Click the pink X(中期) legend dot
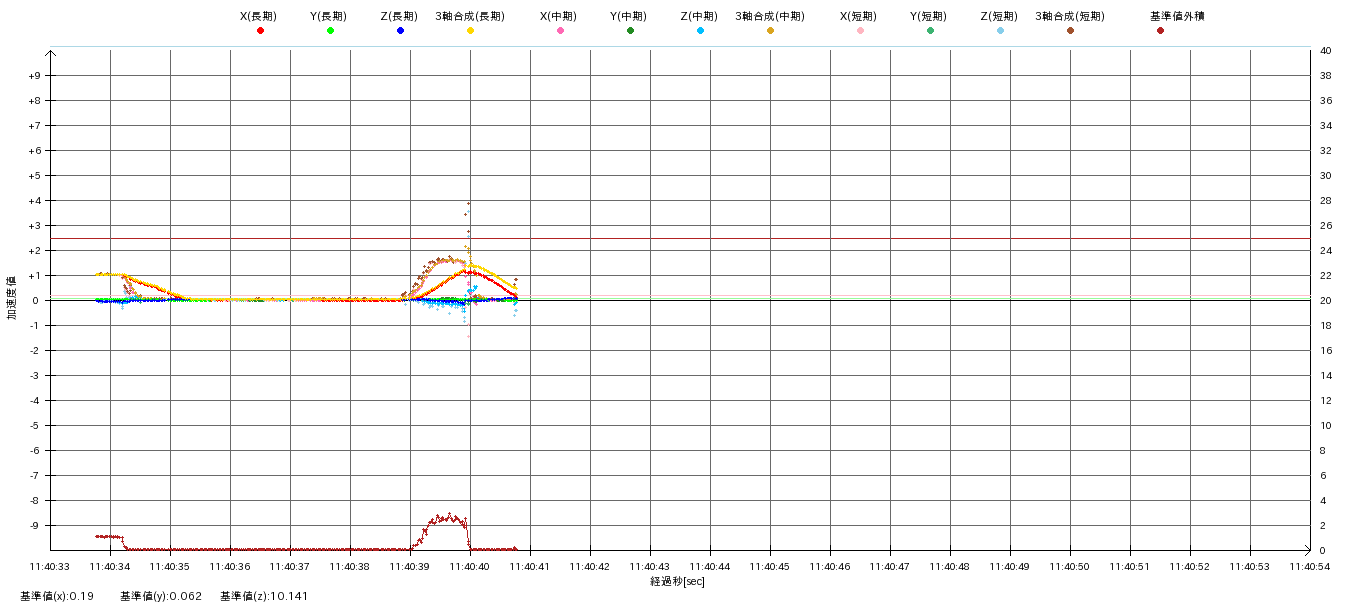1350x610 pixels. tap(560, 31)
